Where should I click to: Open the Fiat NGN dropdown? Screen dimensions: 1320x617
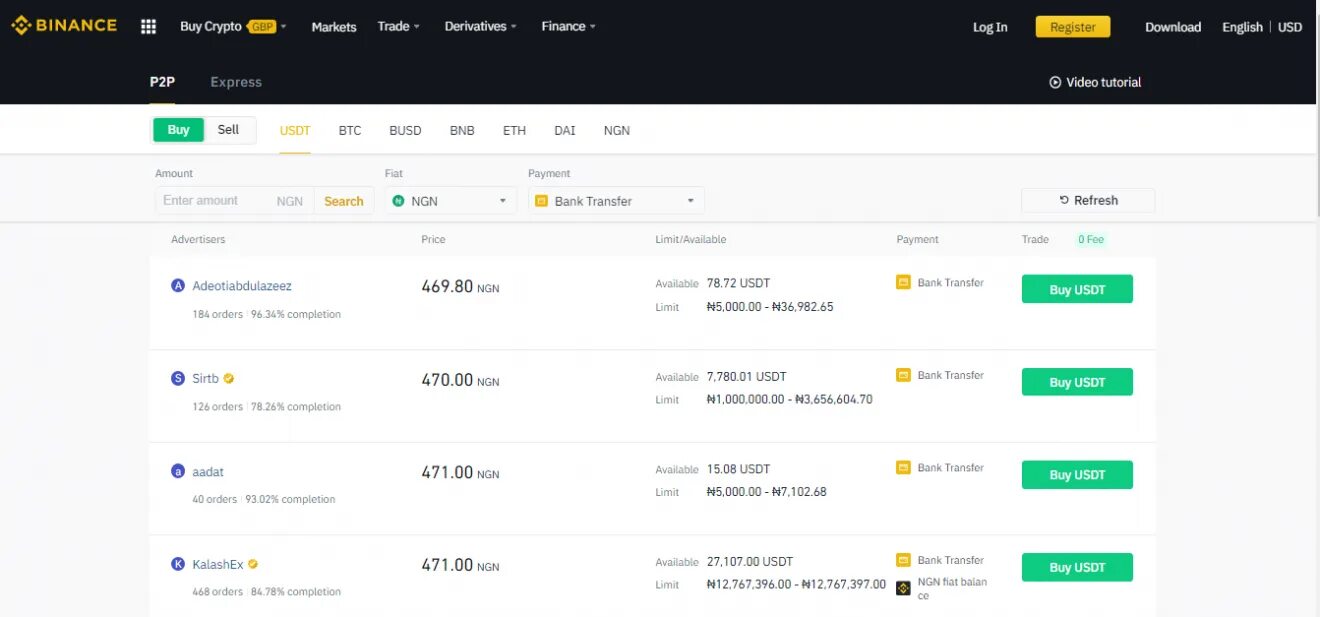(x=450, y=201)
